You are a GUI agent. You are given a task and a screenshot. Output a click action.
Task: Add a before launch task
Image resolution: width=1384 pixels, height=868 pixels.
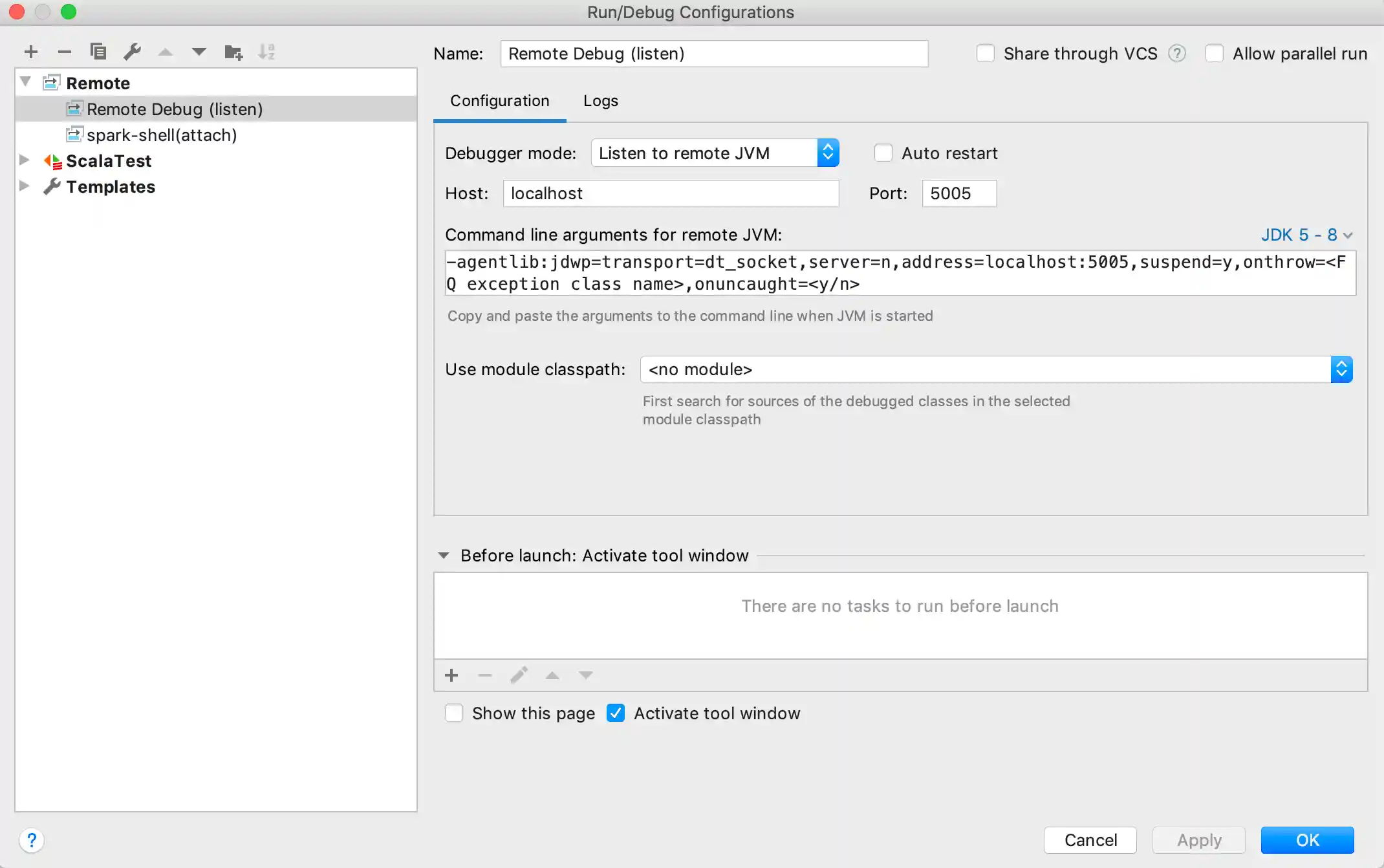[x=451, y=675]
